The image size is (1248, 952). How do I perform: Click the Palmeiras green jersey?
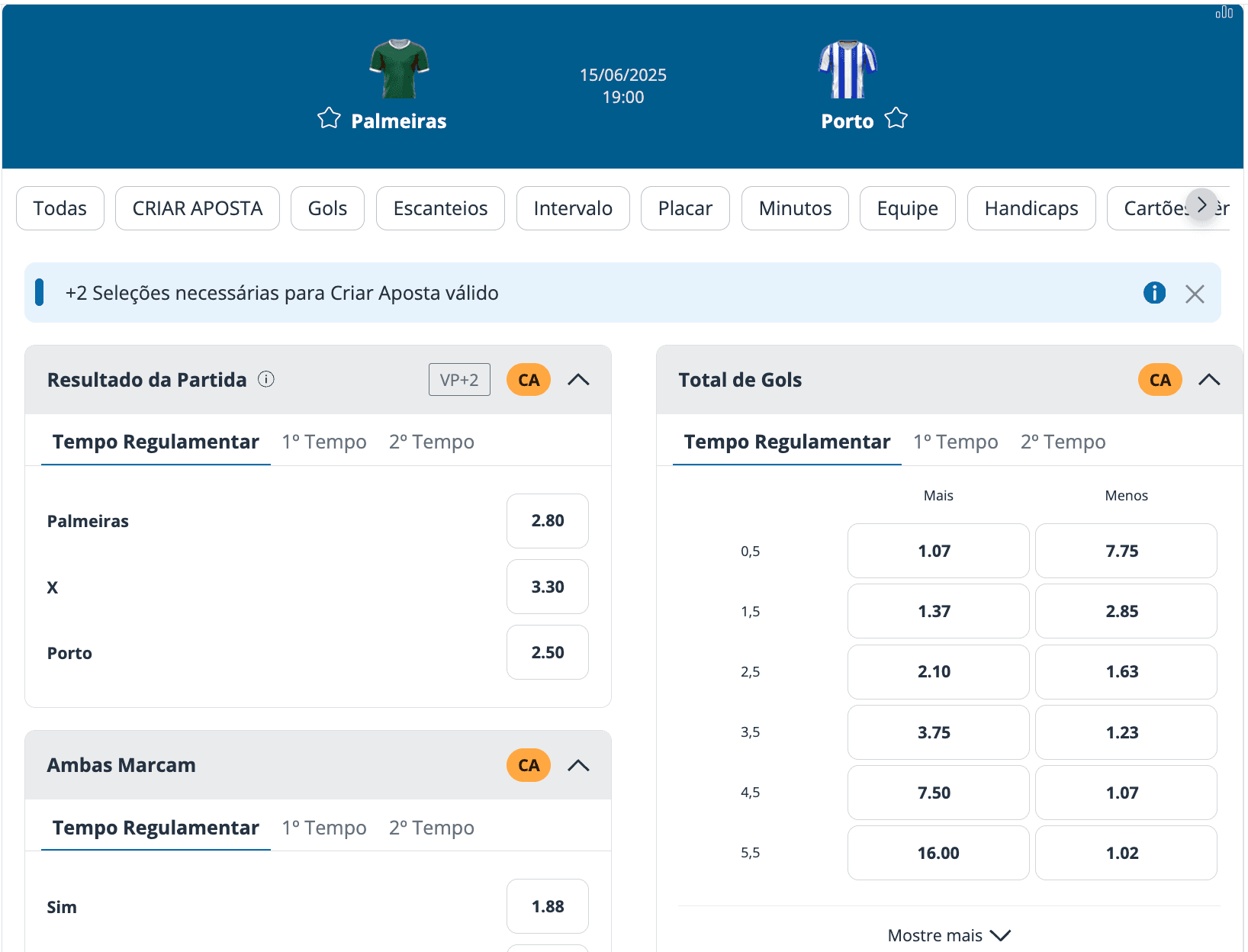click(x=399, y=69)
